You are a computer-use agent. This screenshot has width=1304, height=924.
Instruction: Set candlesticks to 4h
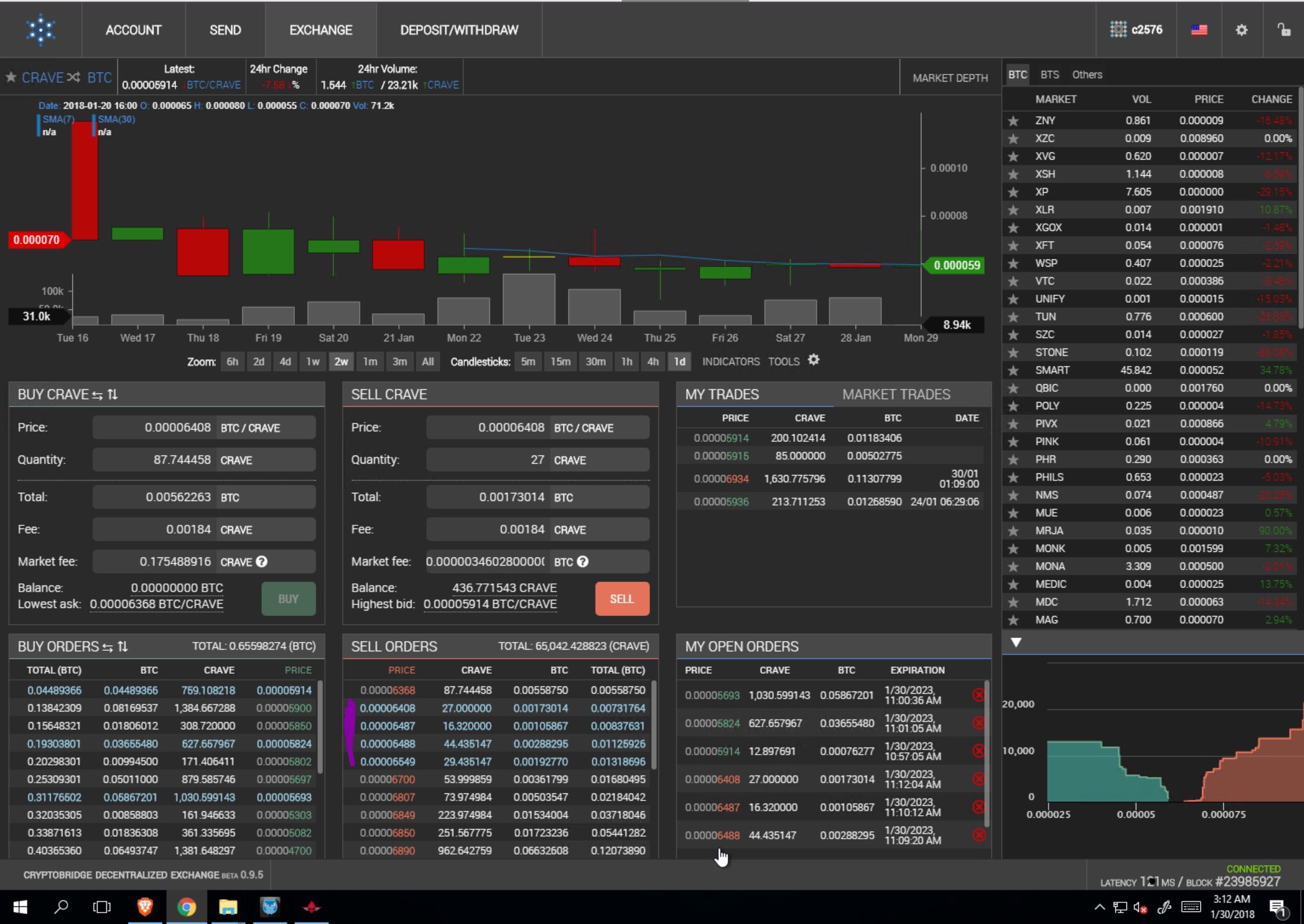(x=653, y=362)
